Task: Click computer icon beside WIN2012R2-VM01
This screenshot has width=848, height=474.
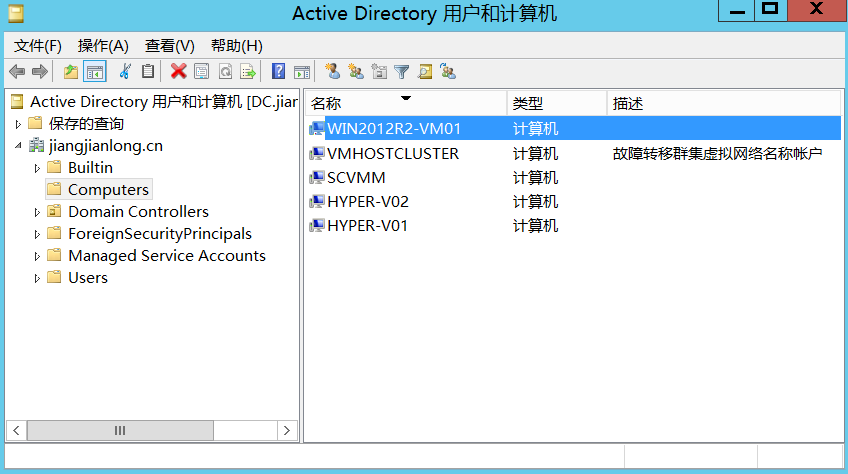Action: pos(316,129)
